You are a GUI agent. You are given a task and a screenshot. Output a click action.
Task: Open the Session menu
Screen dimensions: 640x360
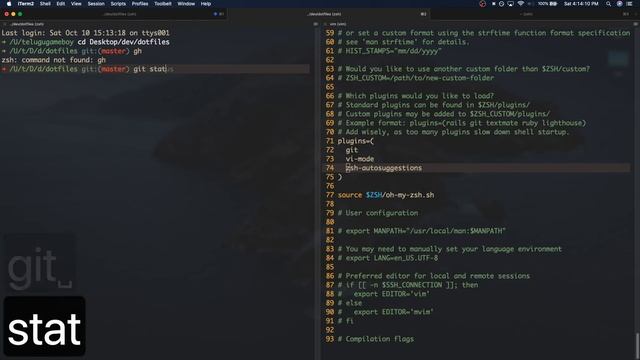(96, 4)
